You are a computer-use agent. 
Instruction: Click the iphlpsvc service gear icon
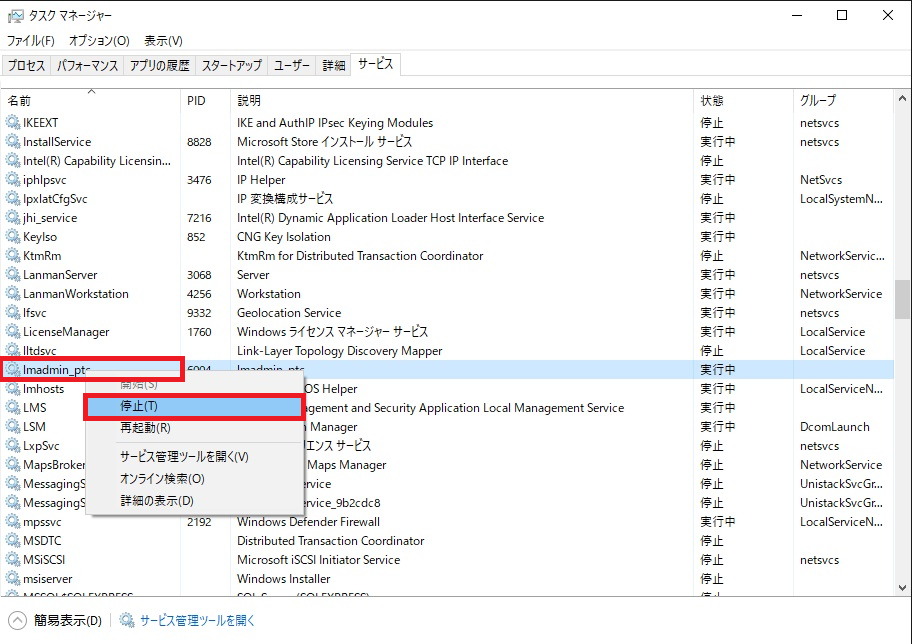[13, 179]
